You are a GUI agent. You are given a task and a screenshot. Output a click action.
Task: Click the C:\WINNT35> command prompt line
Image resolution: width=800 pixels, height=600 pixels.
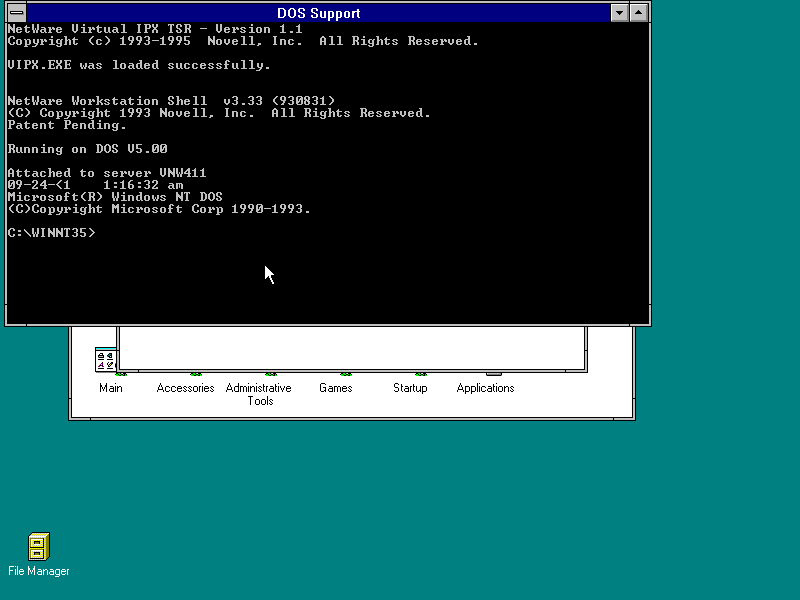[x=52, y=233]
